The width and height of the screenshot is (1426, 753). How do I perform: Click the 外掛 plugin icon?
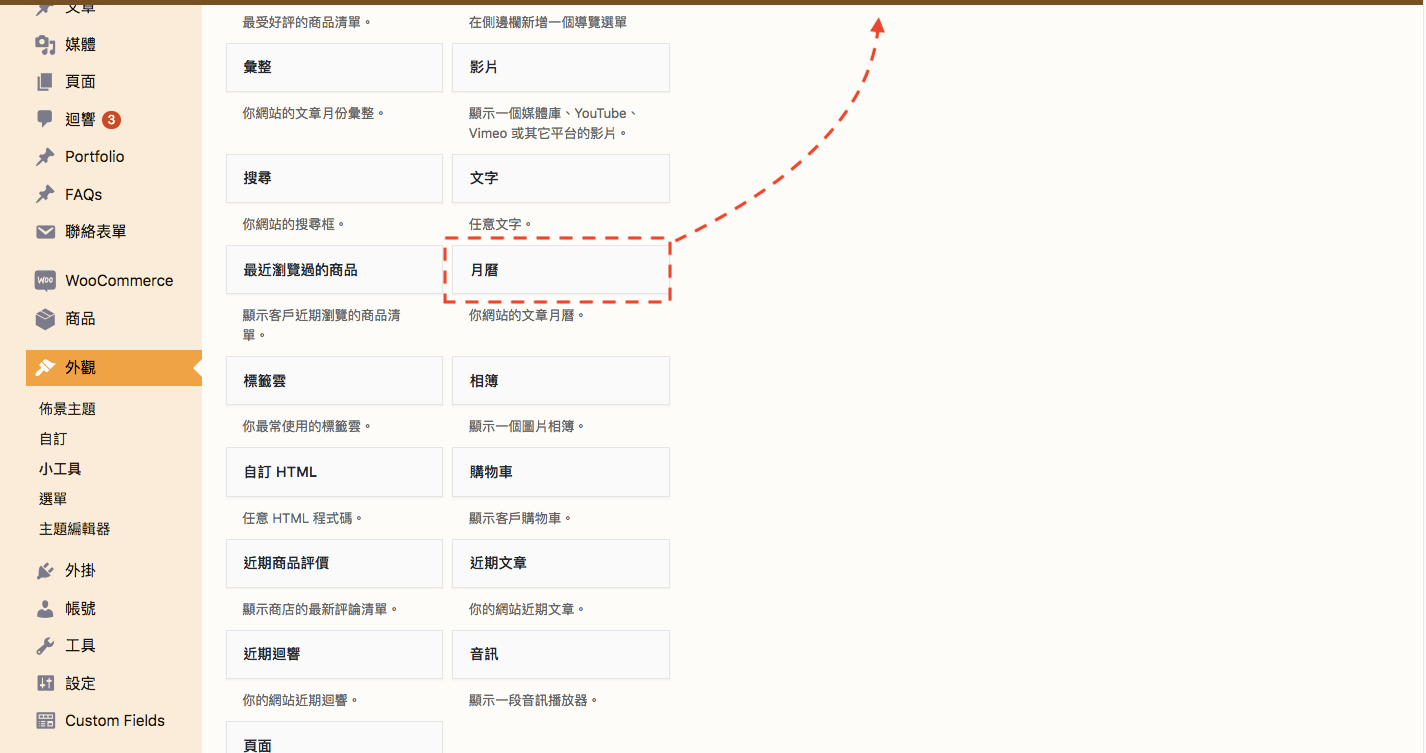(x=45, y=571)
